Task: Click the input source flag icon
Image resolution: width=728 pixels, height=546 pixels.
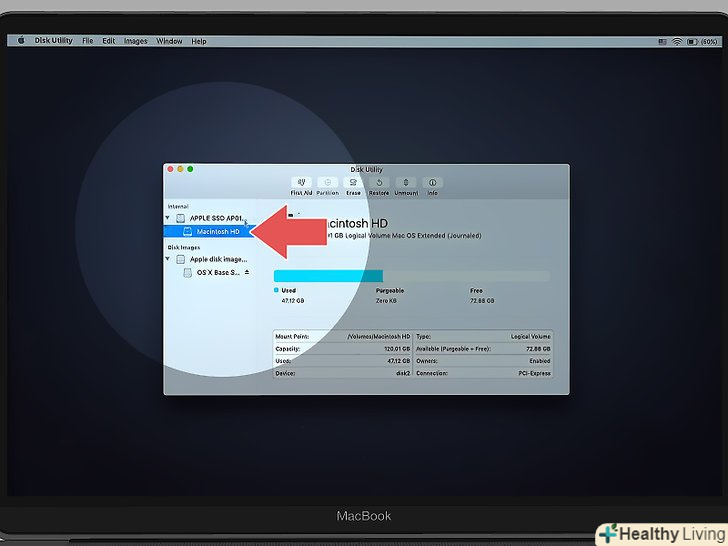Action: (x=663, y=42)
